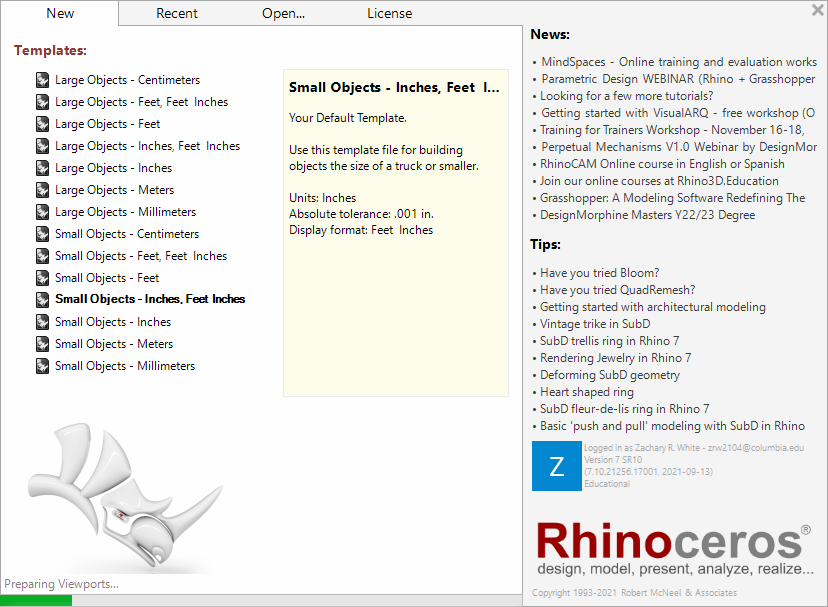Click the blue Z user avatar
This screenshot has height=607, width=828.
pos(557,466)
